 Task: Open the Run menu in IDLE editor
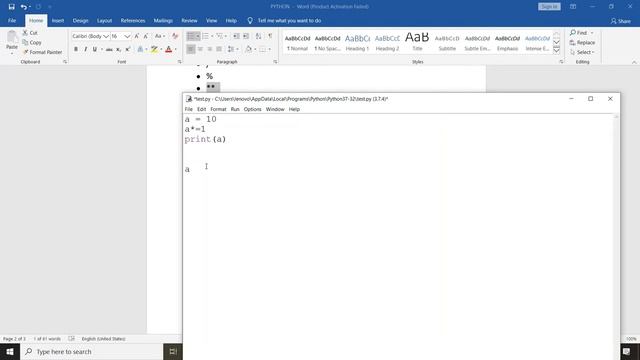click(x=235, y=109)
